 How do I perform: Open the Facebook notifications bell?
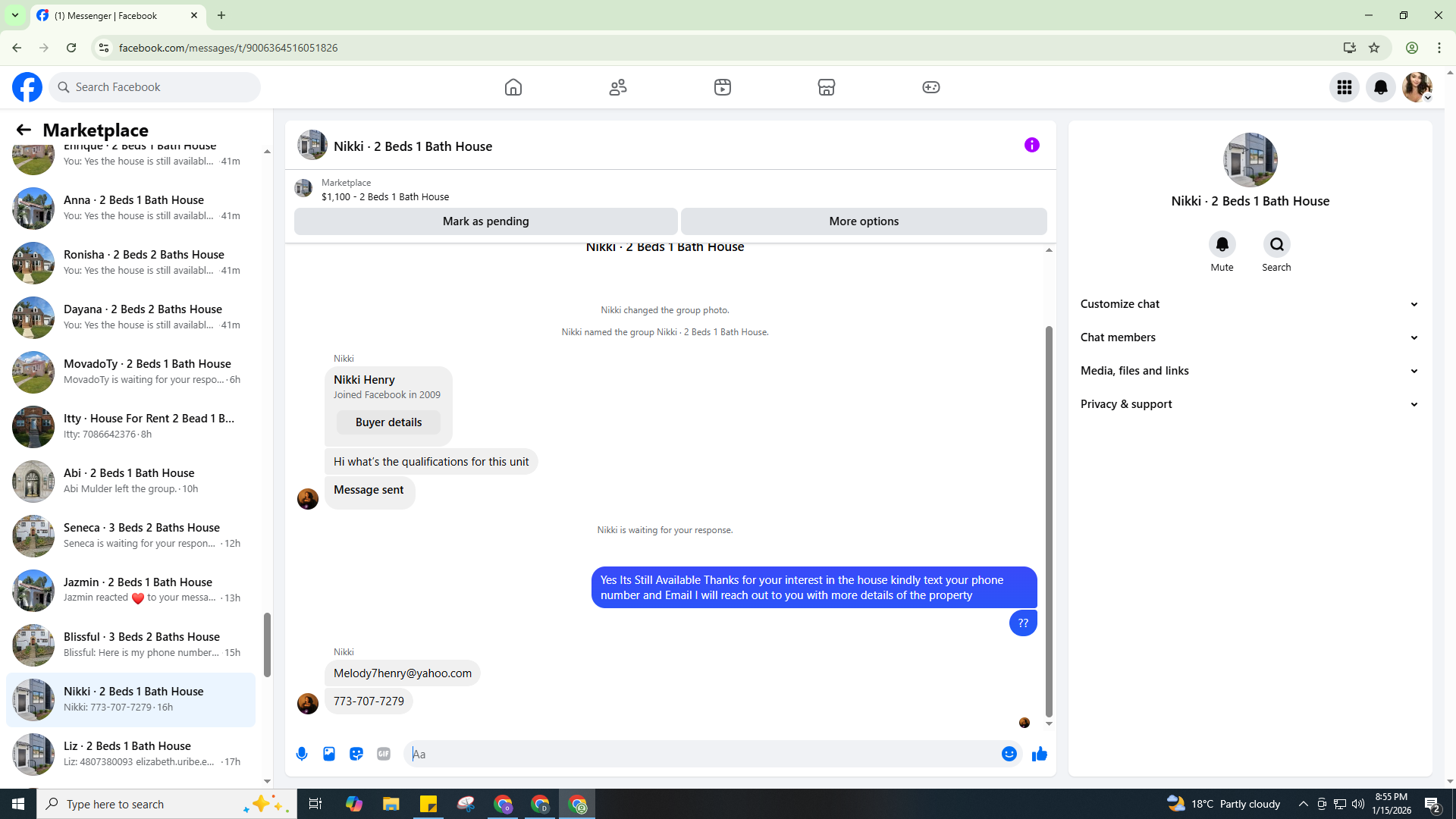(x=1381, y=87)
